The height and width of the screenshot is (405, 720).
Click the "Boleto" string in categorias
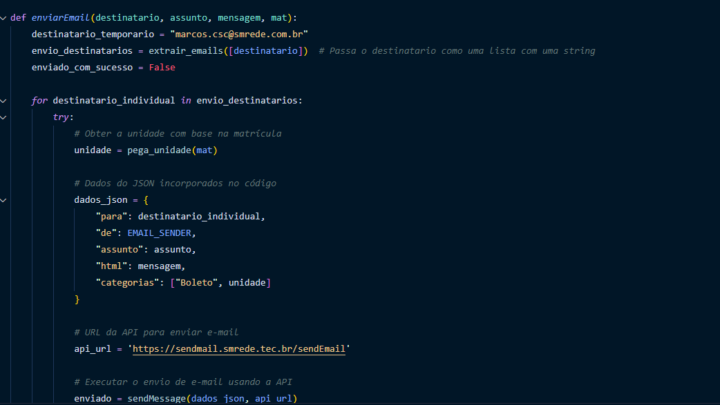pyautogui.click(x=196, y=283)
